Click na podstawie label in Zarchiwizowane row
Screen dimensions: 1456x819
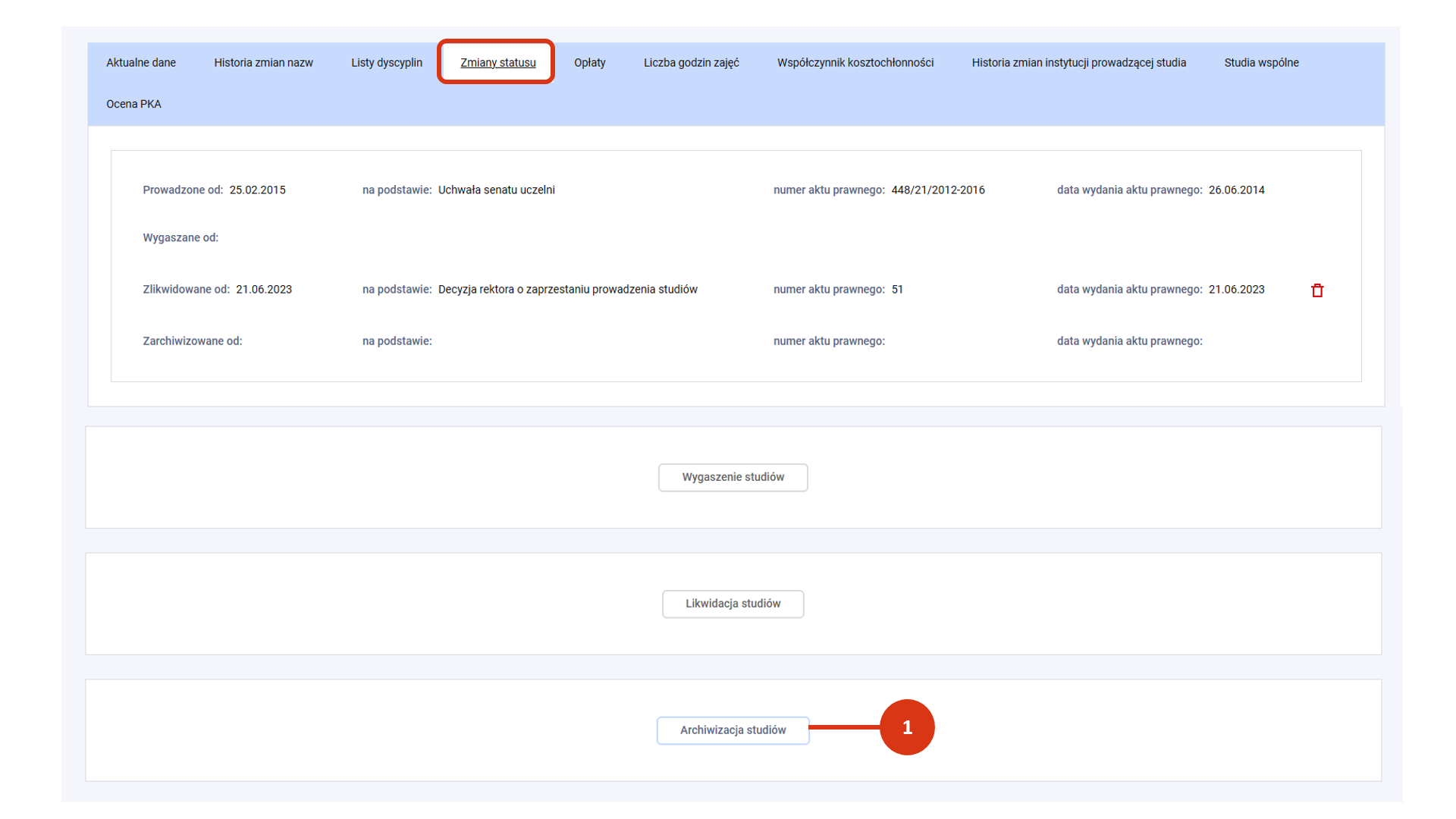point(397,341)
